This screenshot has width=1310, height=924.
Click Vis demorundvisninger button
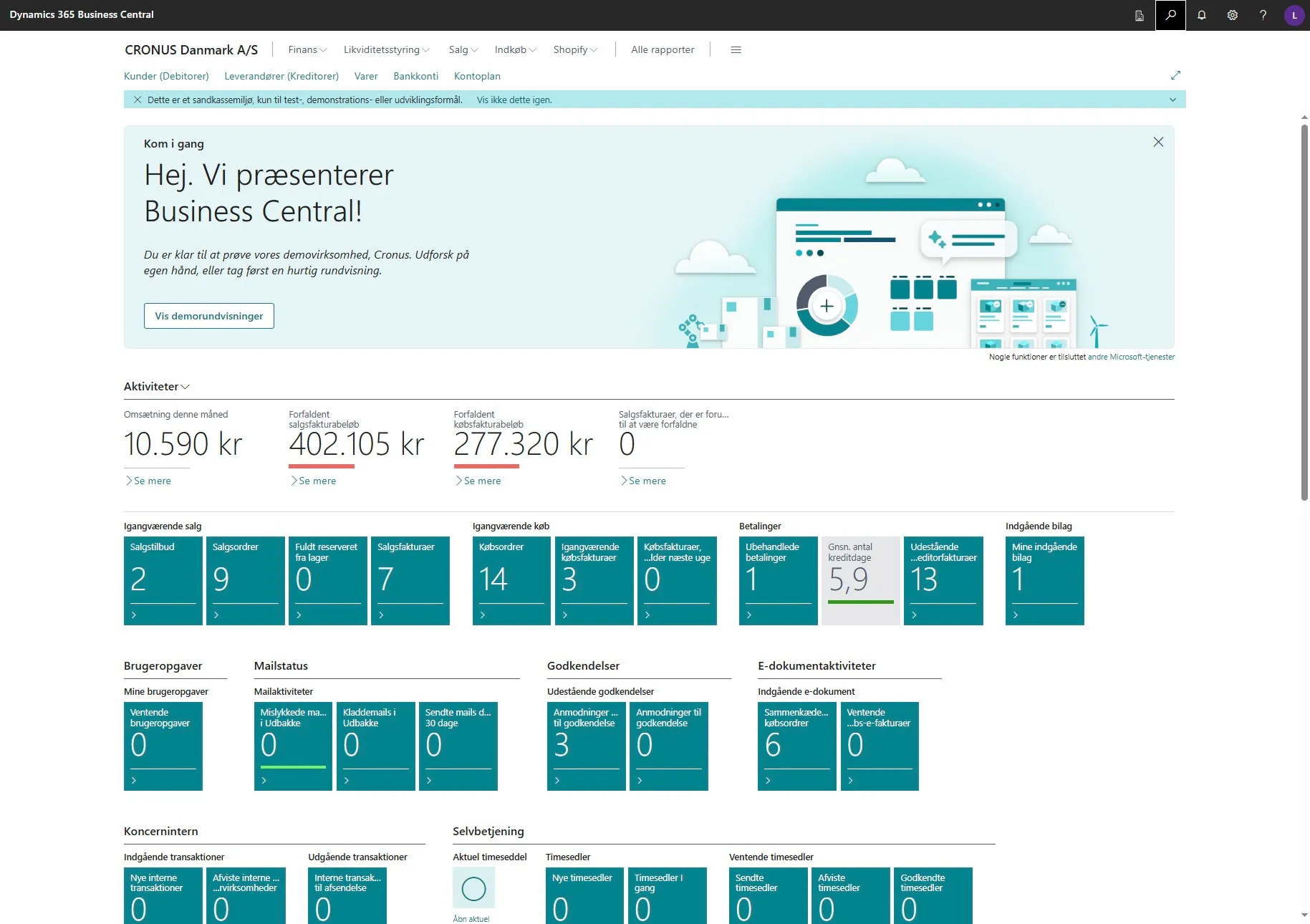(209, 316)
